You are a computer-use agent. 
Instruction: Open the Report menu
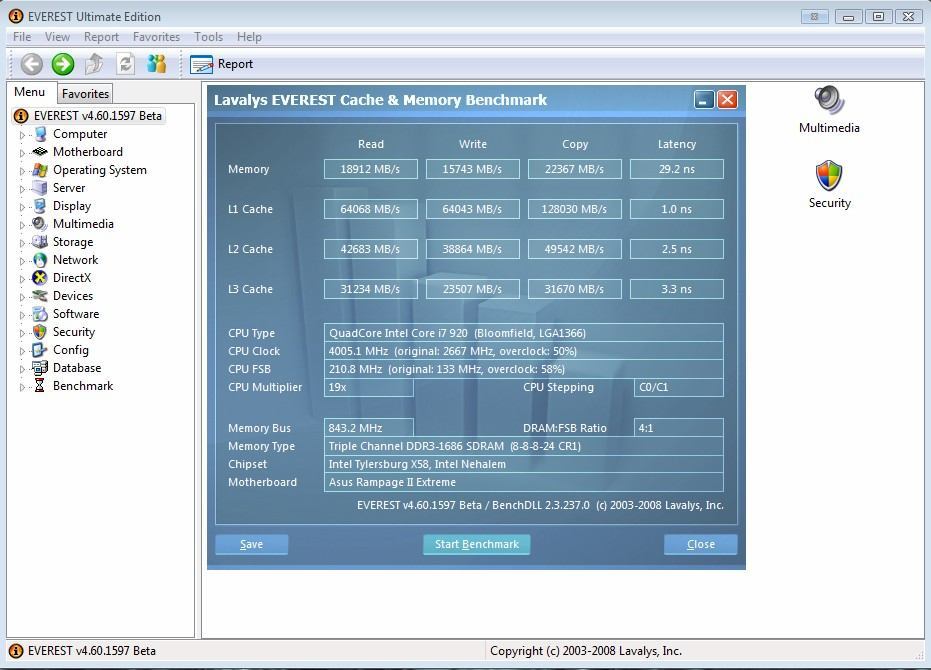click(101, 37)
